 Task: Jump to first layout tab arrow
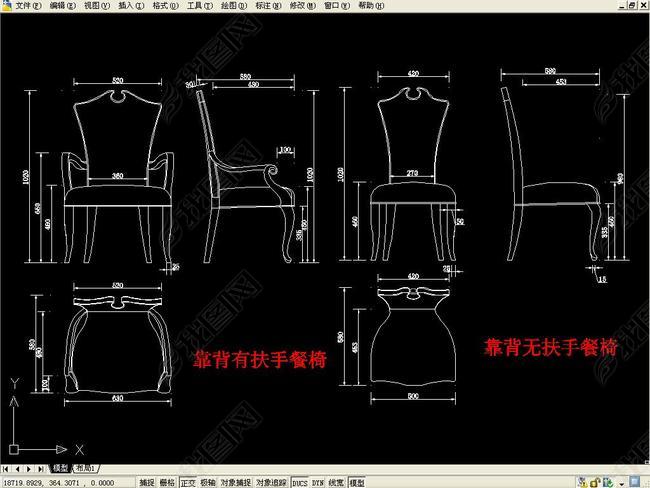[7, 468]
